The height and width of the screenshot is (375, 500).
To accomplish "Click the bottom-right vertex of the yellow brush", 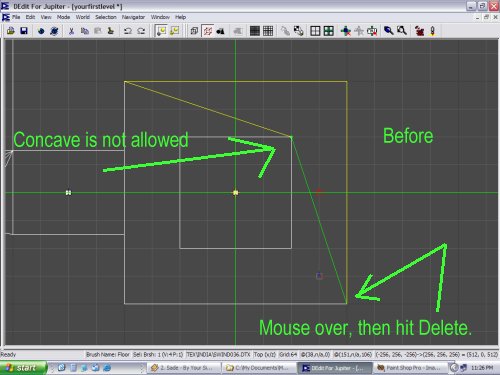I will [347, 303].
